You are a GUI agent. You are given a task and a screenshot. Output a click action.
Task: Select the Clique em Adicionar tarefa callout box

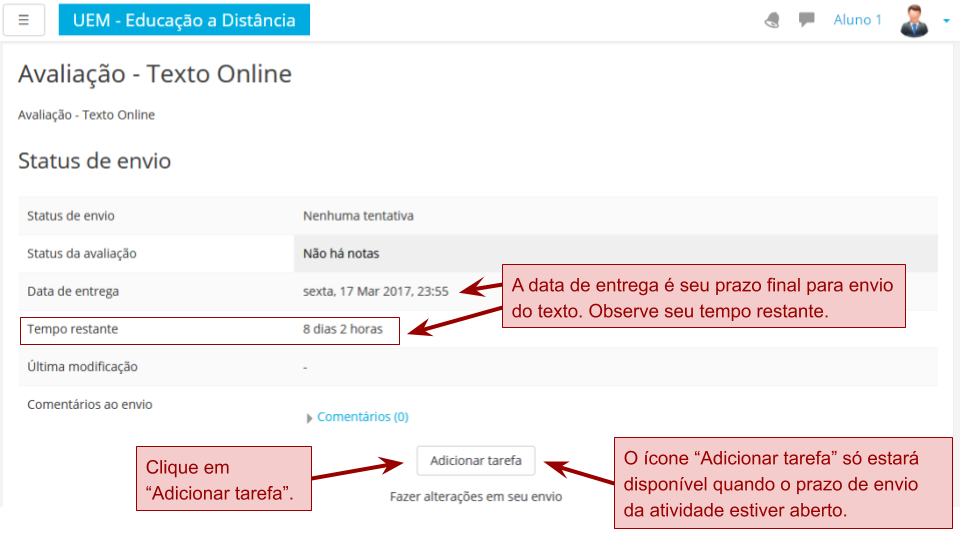(223, 479)
